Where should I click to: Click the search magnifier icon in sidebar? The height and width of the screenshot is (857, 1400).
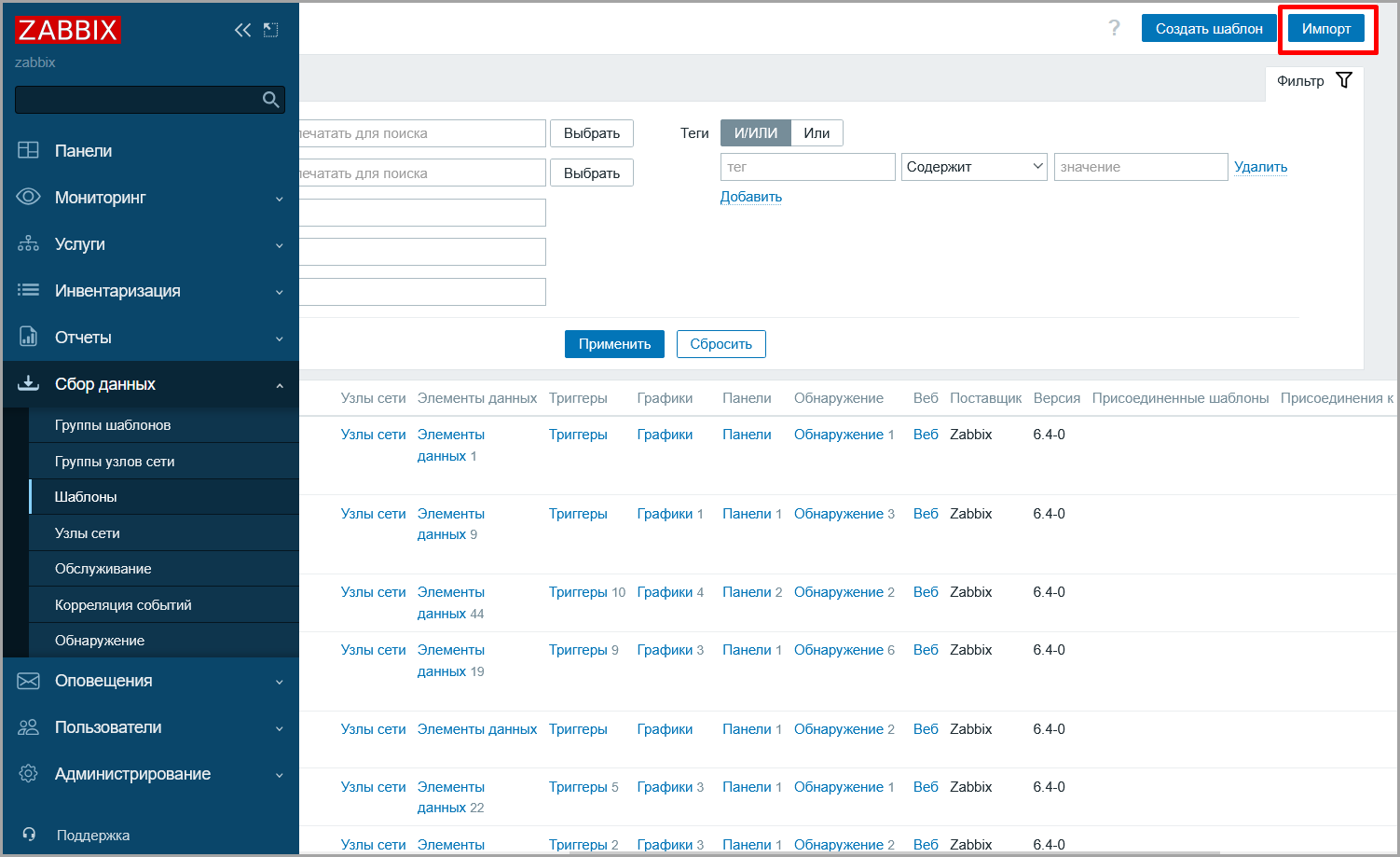pos(271,100)
